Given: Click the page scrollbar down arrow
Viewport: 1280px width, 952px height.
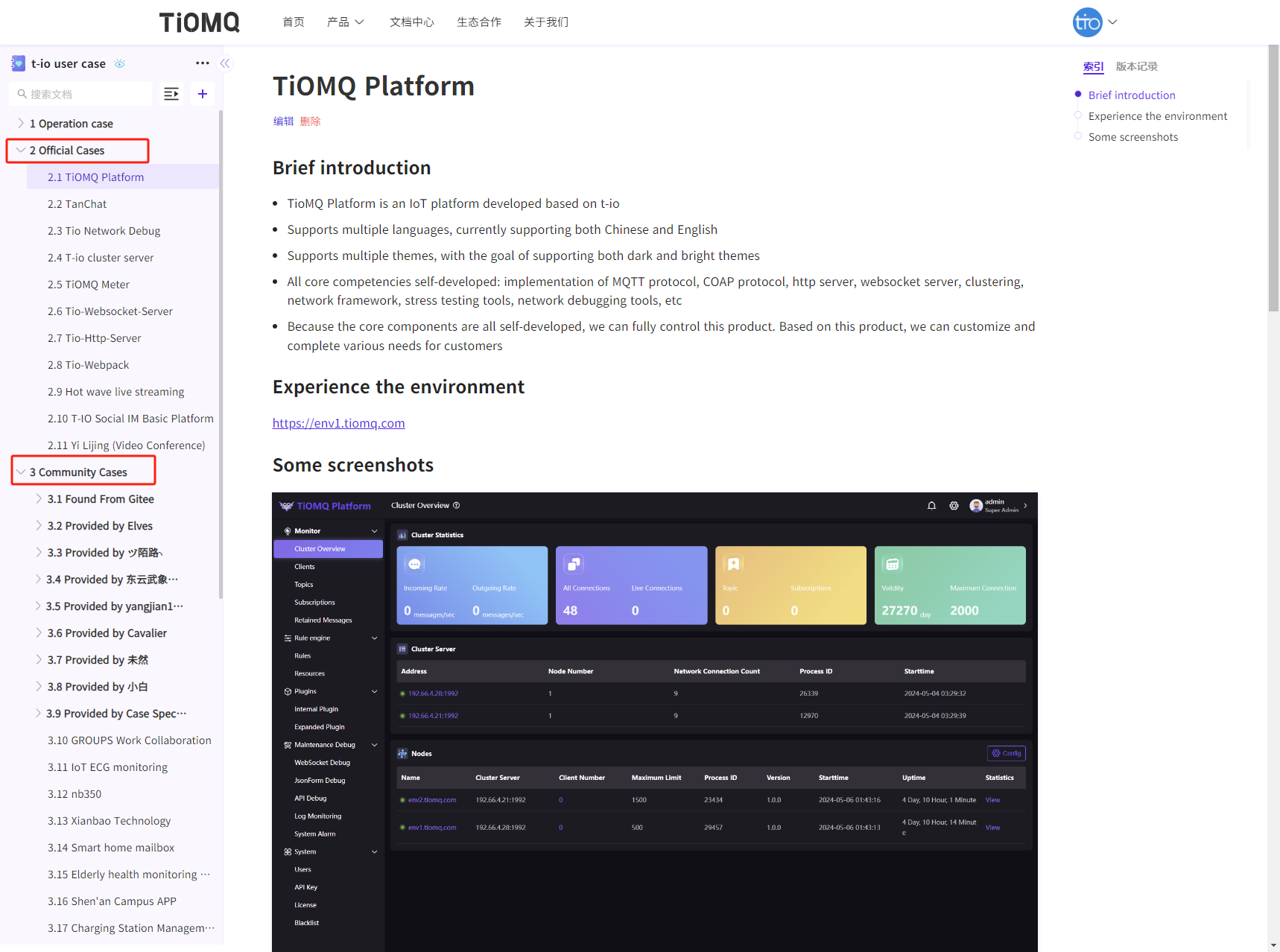Looking at the screenshot, I should pos(1273,945).
